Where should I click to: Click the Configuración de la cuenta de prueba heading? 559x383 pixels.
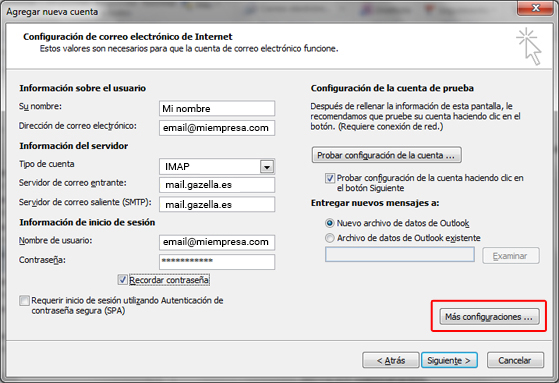point(392,88)
